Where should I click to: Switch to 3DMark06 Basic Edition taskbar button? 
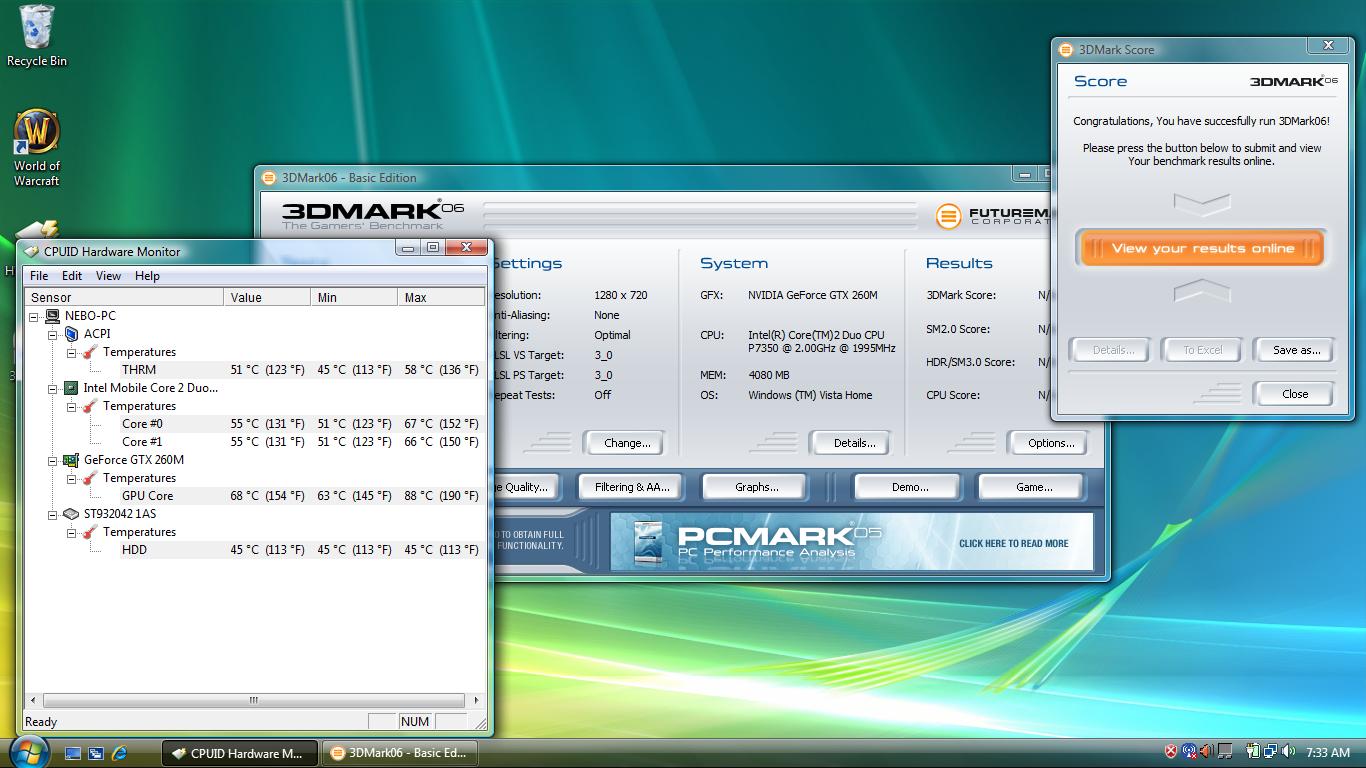(x=399, y=753)
